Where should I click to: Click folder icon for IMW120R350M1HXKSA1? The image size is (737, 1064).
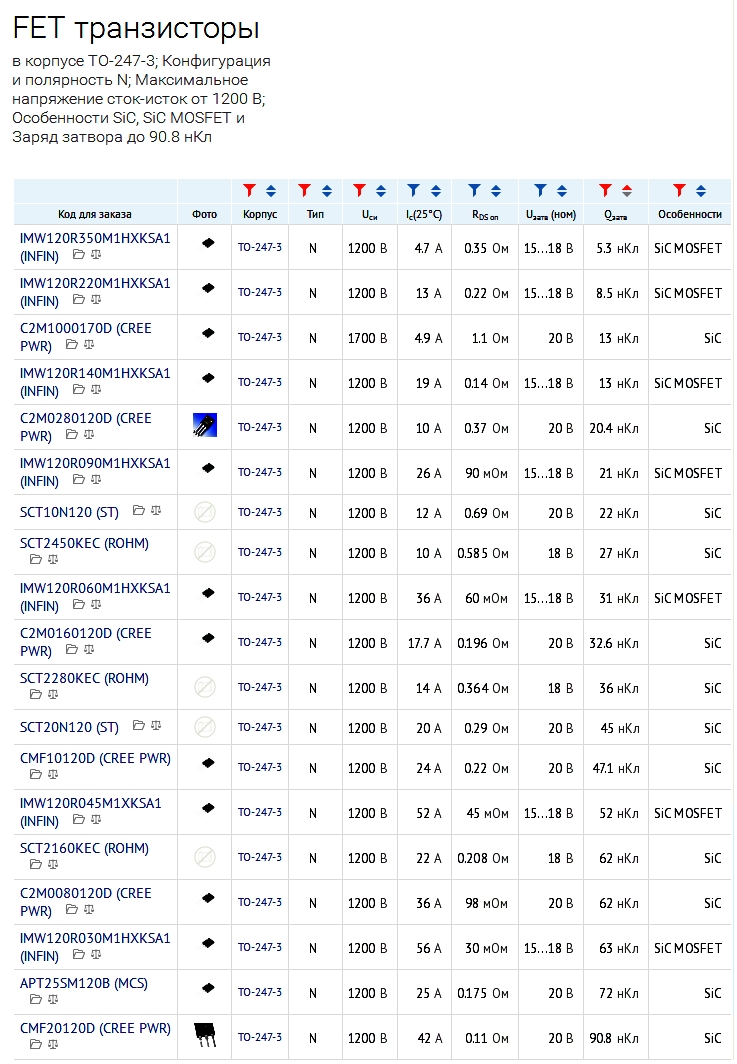pyautogui.click(x=79, y=254)
